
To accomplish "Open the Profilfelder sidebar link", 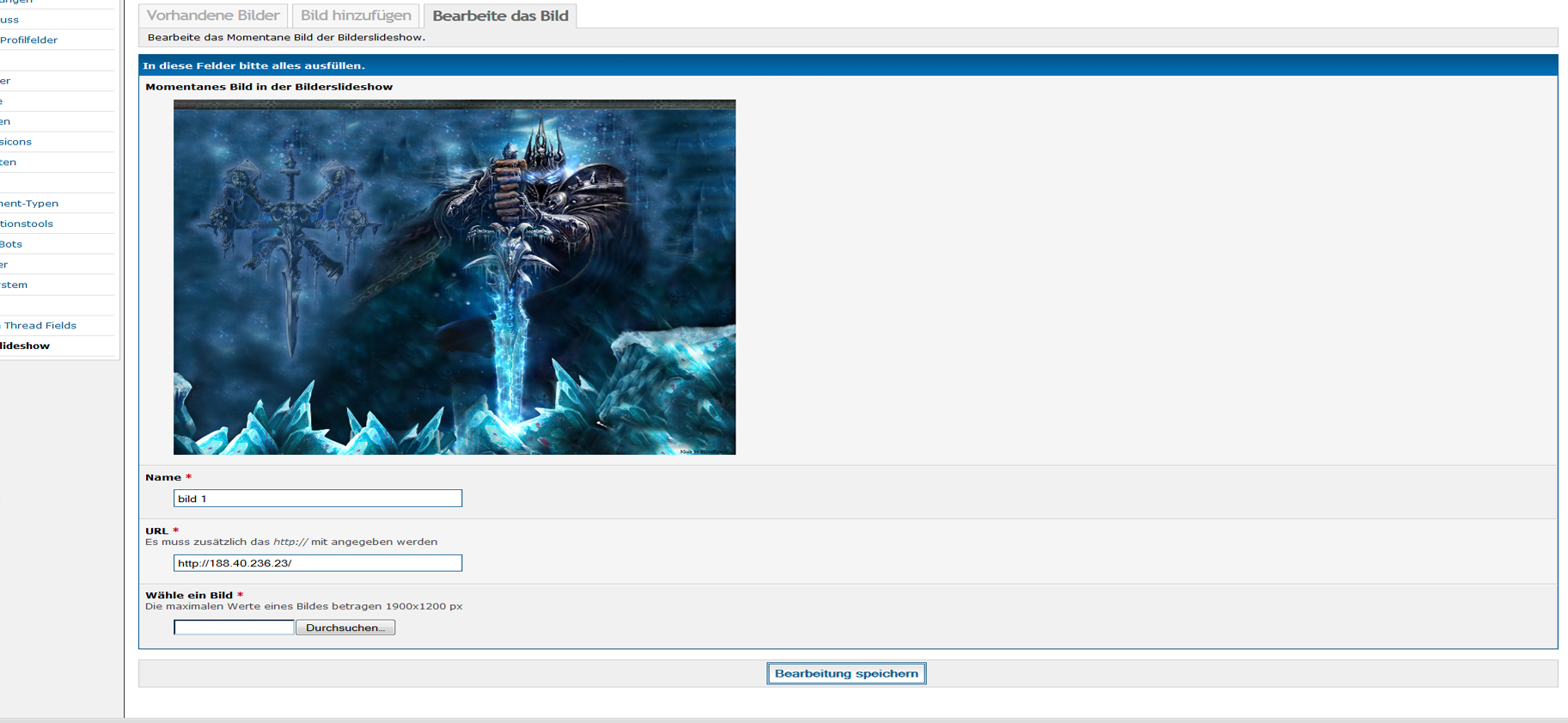I will 29,40.
